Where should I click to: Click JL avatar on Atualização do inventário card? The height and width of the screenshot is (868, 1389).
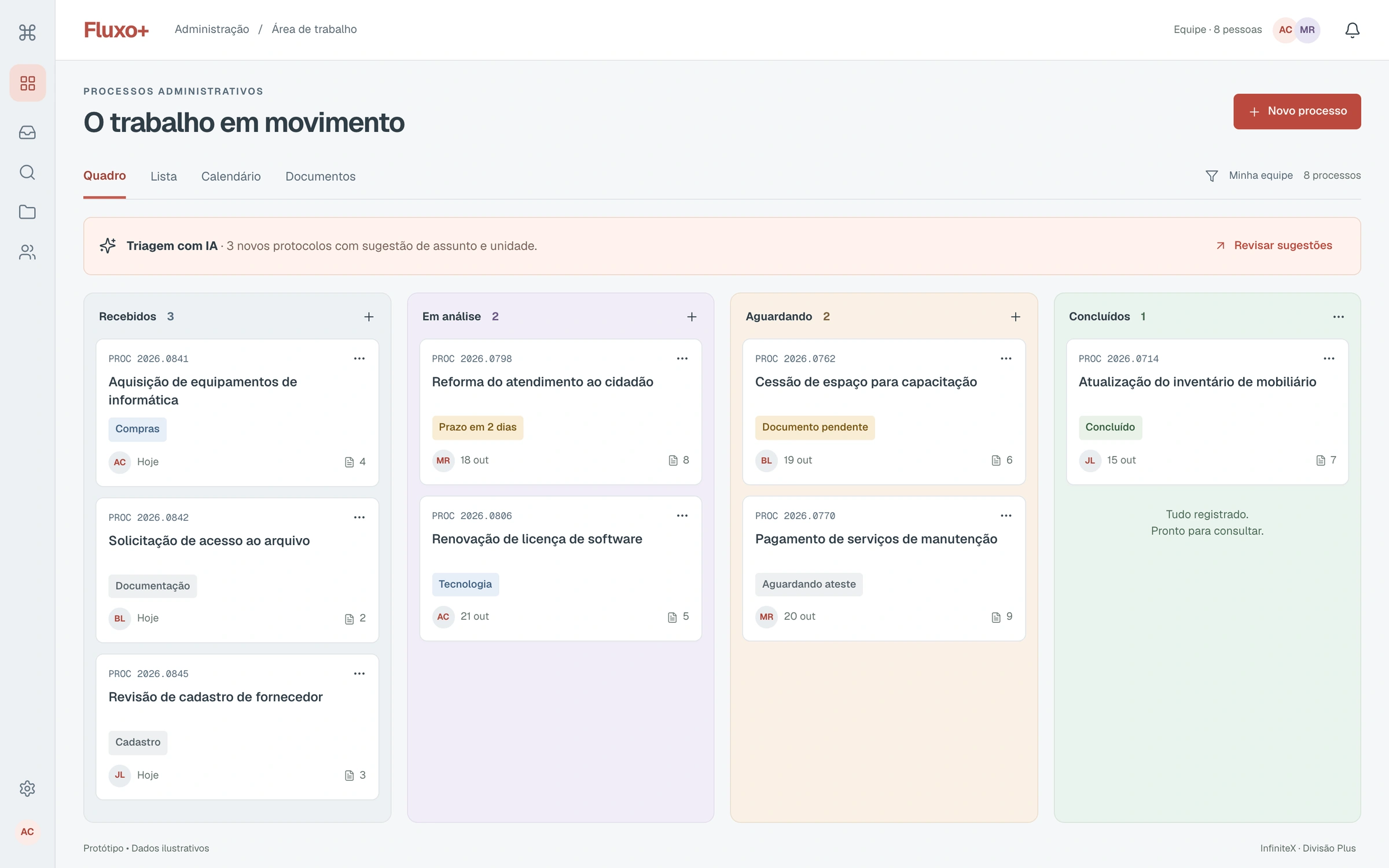click(1090, 461)
